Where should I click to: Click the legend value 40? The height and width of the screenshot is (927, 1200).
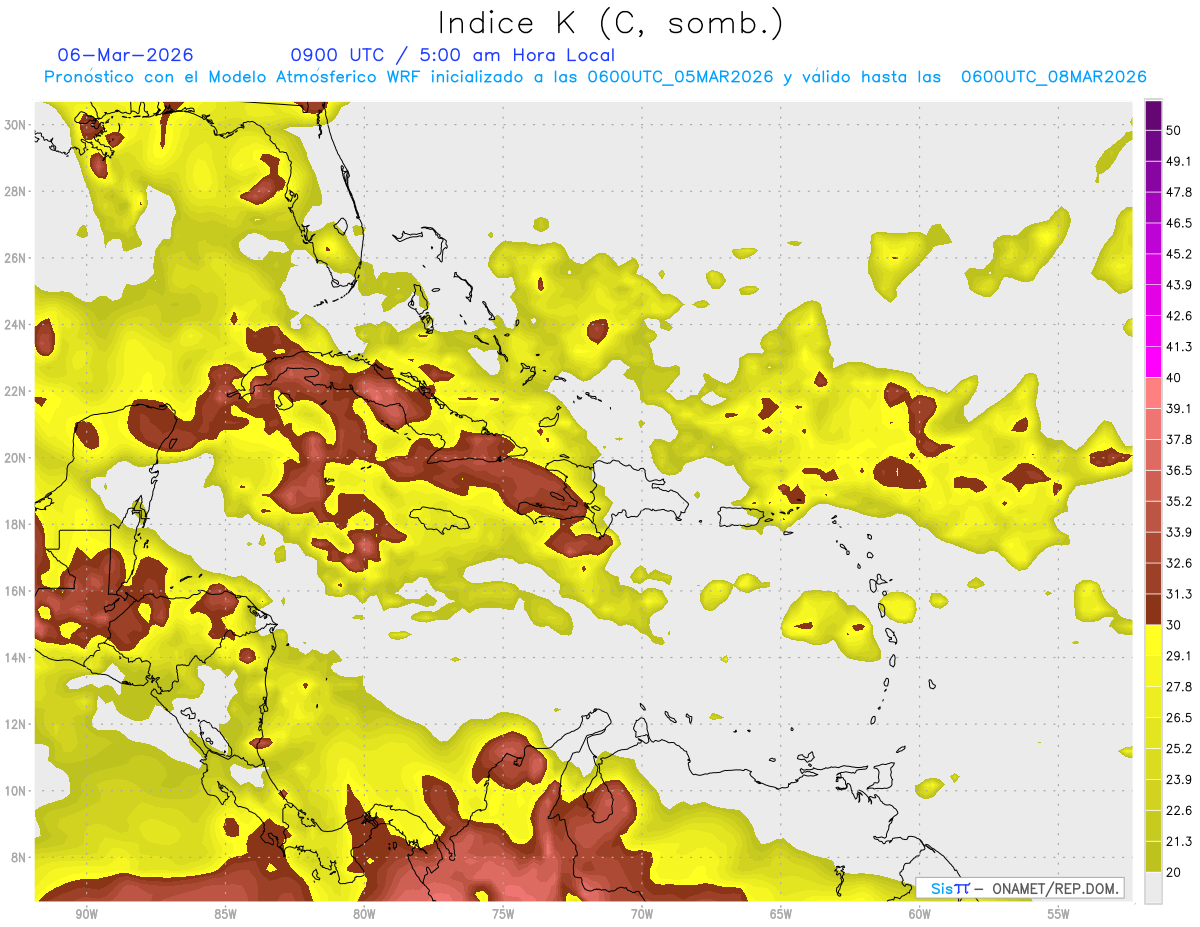tap(1174, 378)
